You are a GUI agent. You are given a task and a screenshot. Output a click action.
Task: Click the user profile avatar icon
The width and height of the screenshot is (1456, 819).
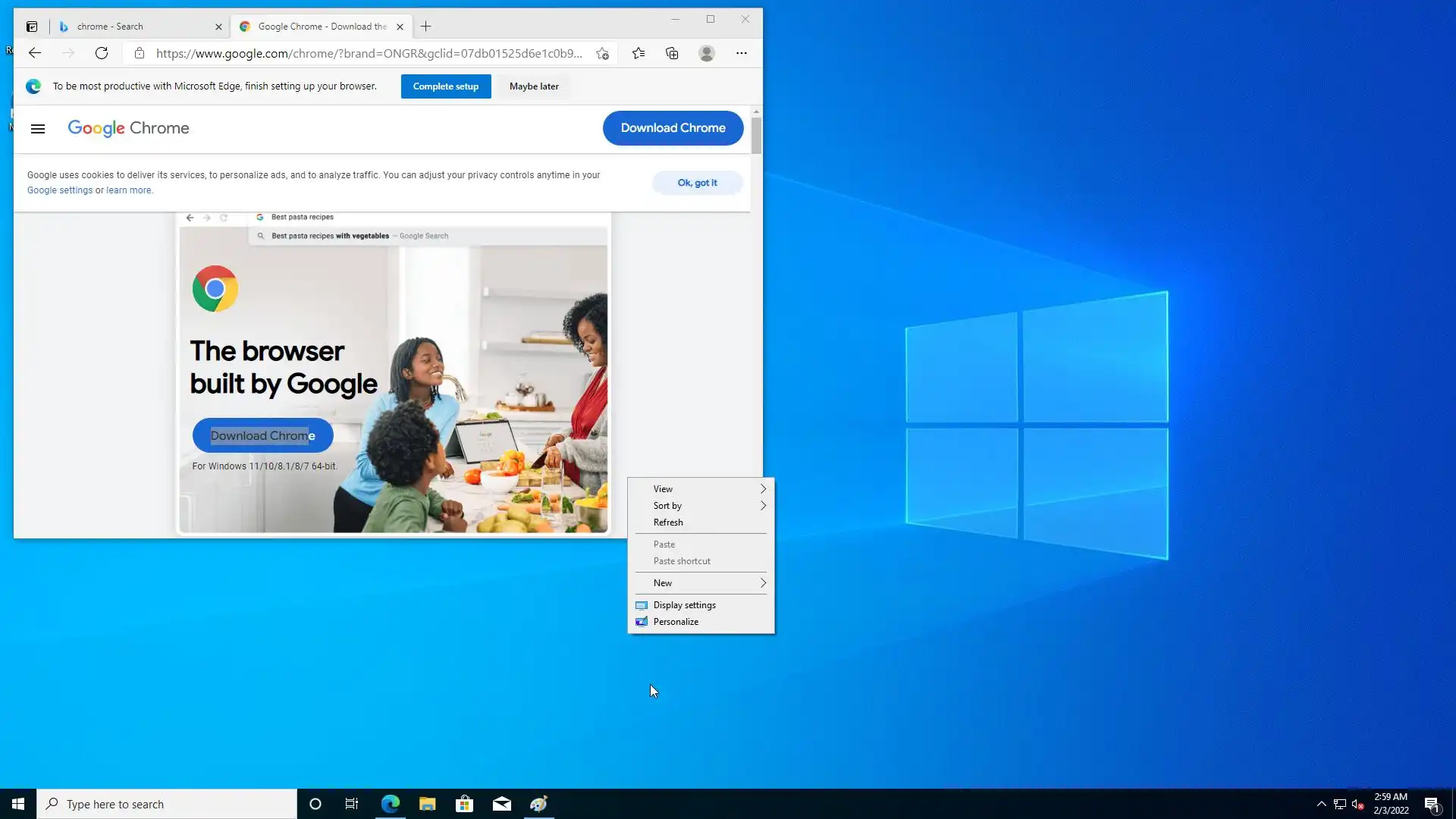(x=707, y=53)
